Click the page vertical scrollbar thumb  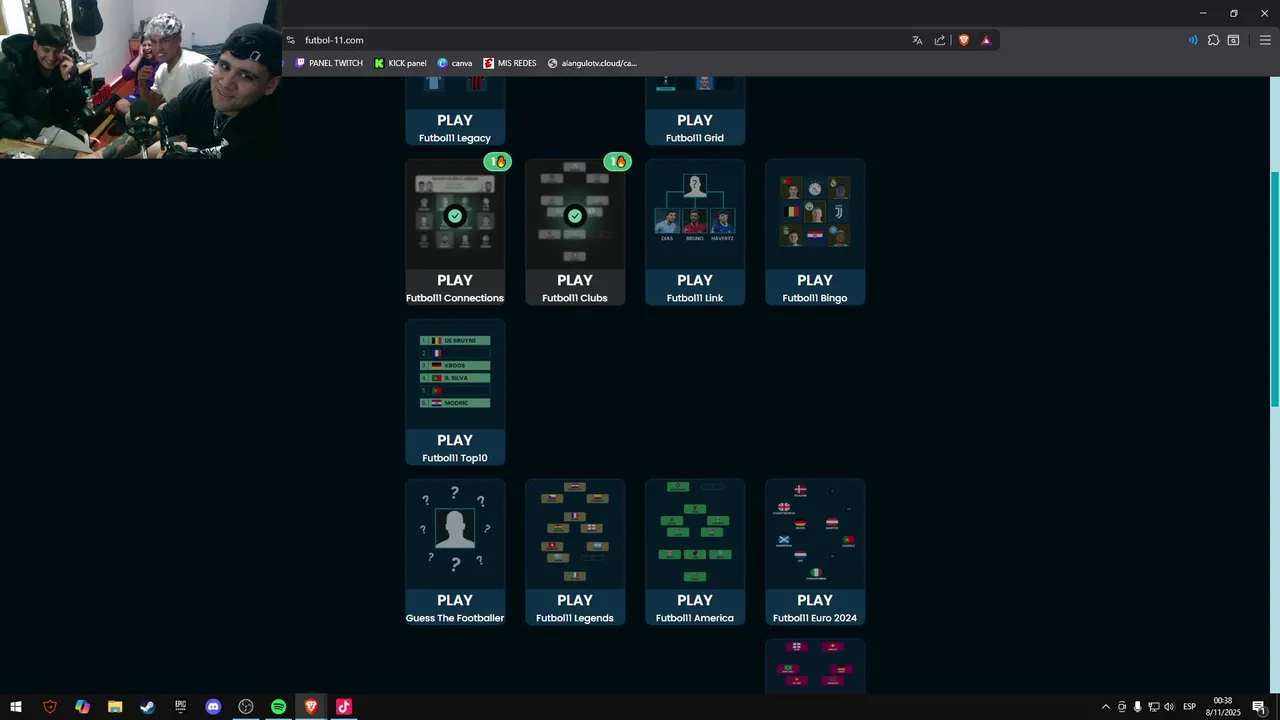(x=1275, y=288)
